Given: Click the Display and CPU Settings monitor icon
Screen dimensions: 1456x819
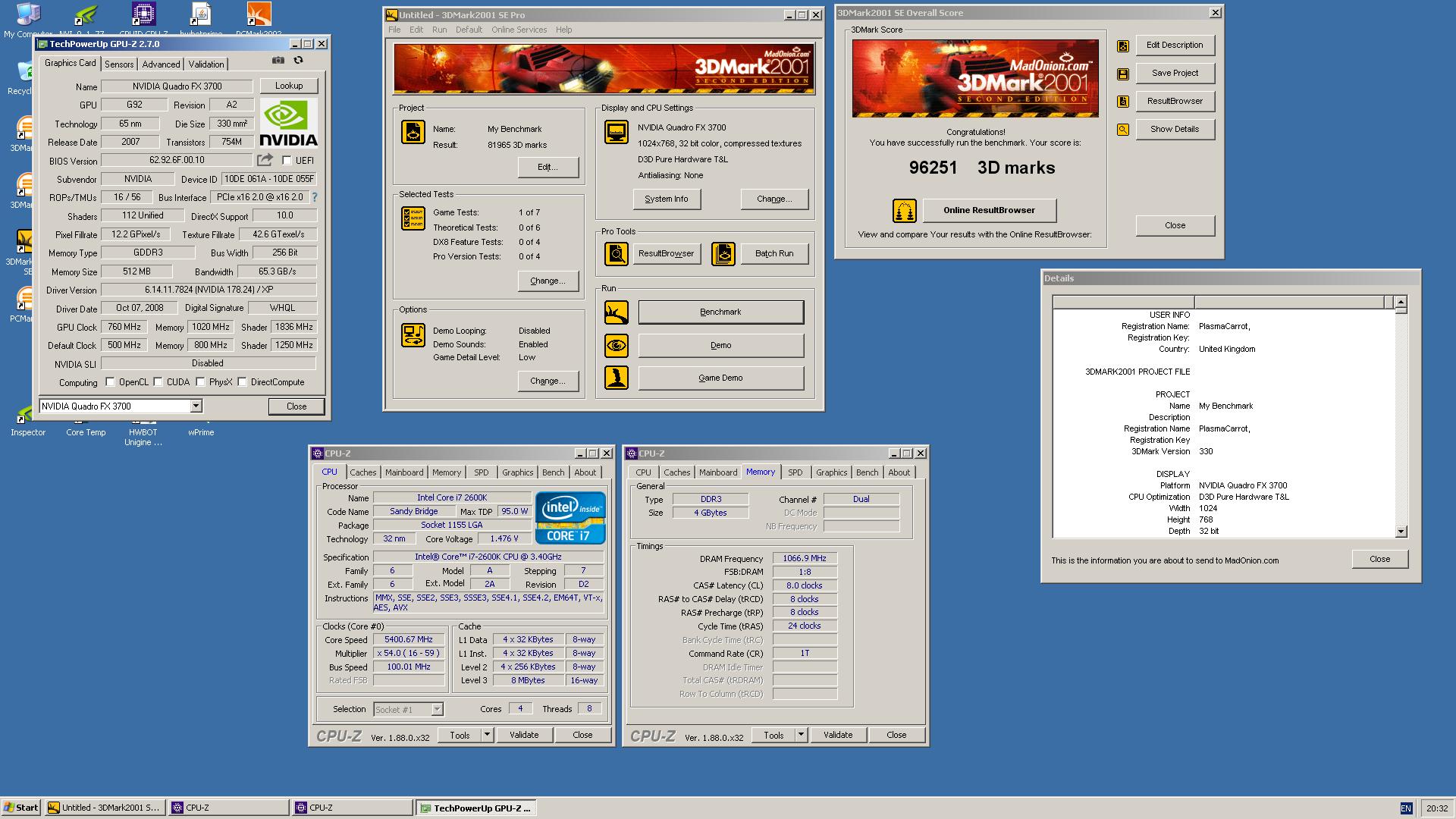Looking at the screenshot, I should click(617, 132).
